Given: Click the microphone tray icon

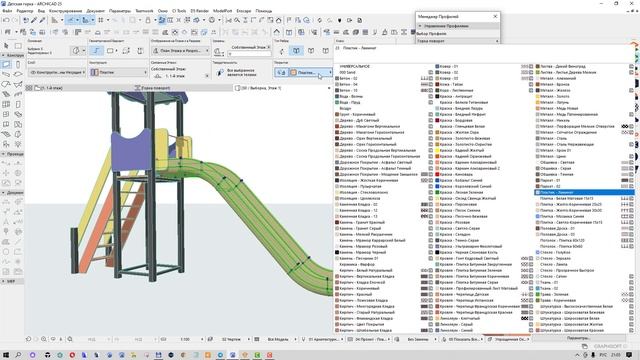Looking at the screenshot, I should click(x=593, y=355).
